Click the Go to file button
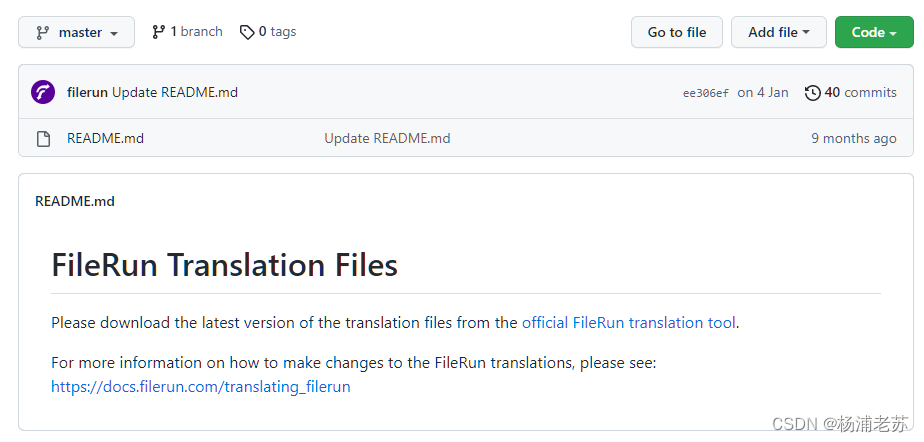The image size is (924, 442). click(x=676, y=32)
